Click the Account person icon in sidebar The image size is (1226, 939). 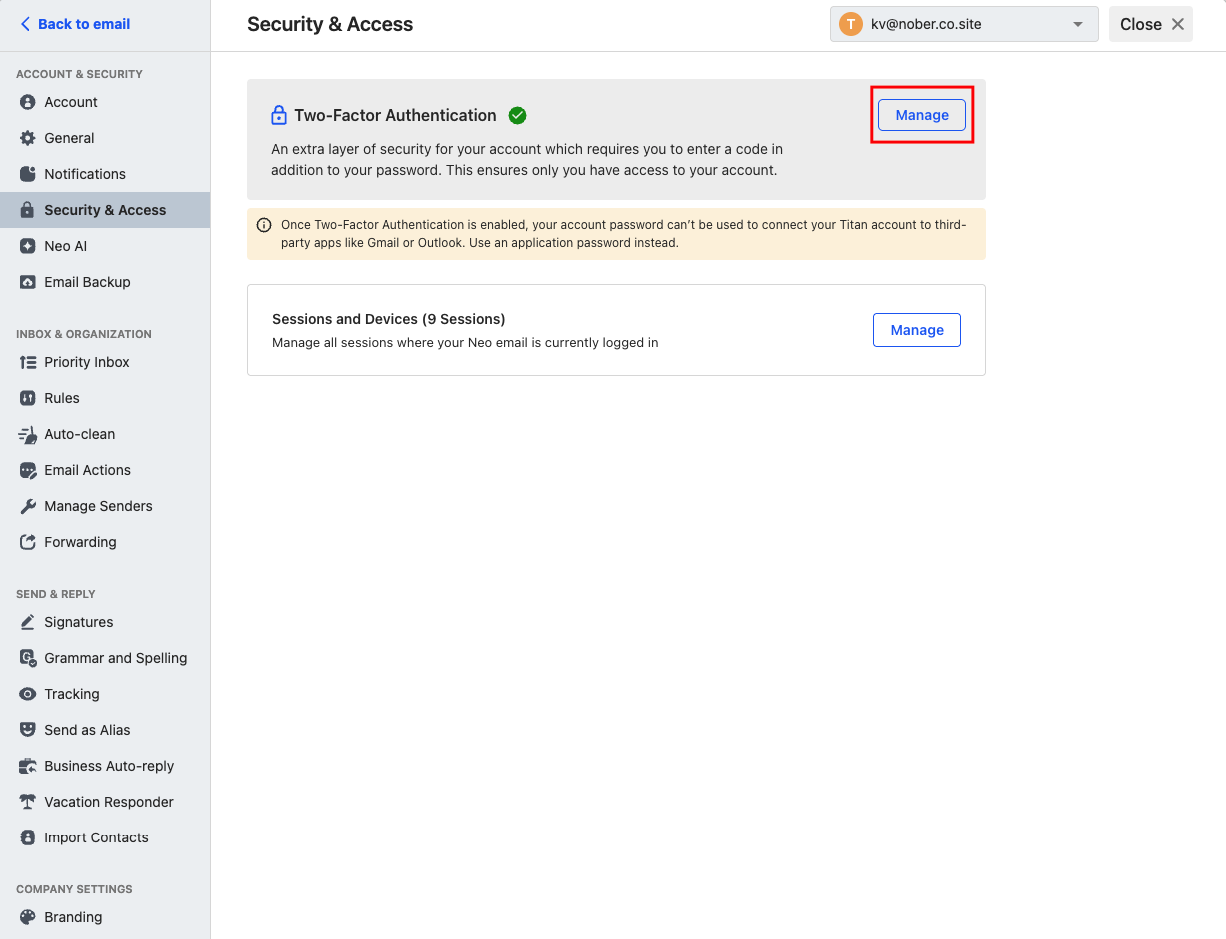[28, 102]
